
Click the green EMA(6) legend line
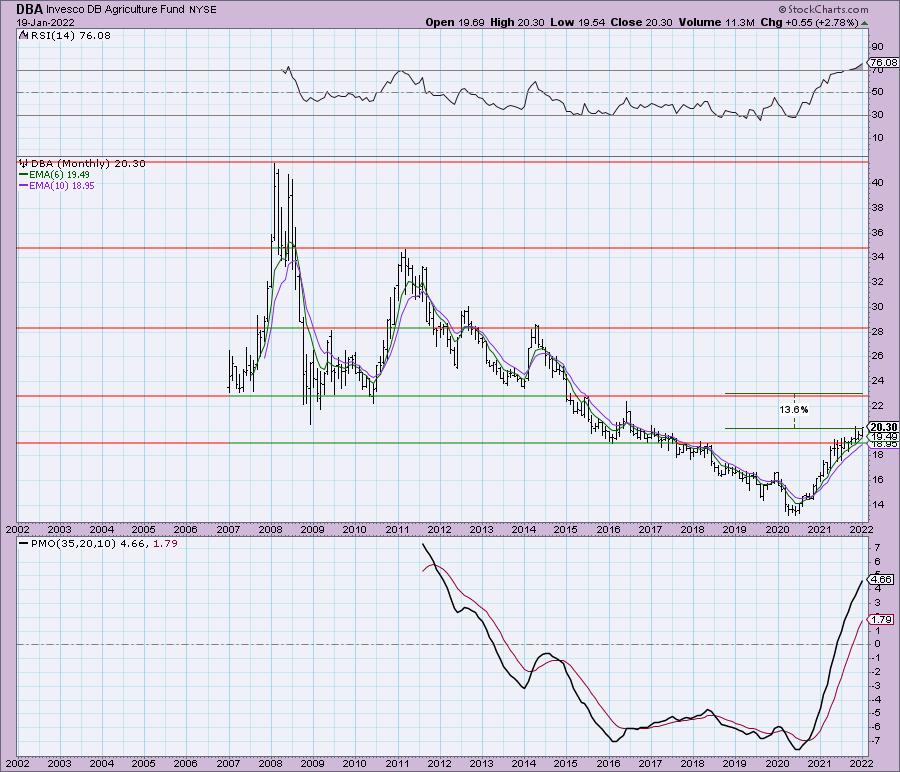[23, 174]
